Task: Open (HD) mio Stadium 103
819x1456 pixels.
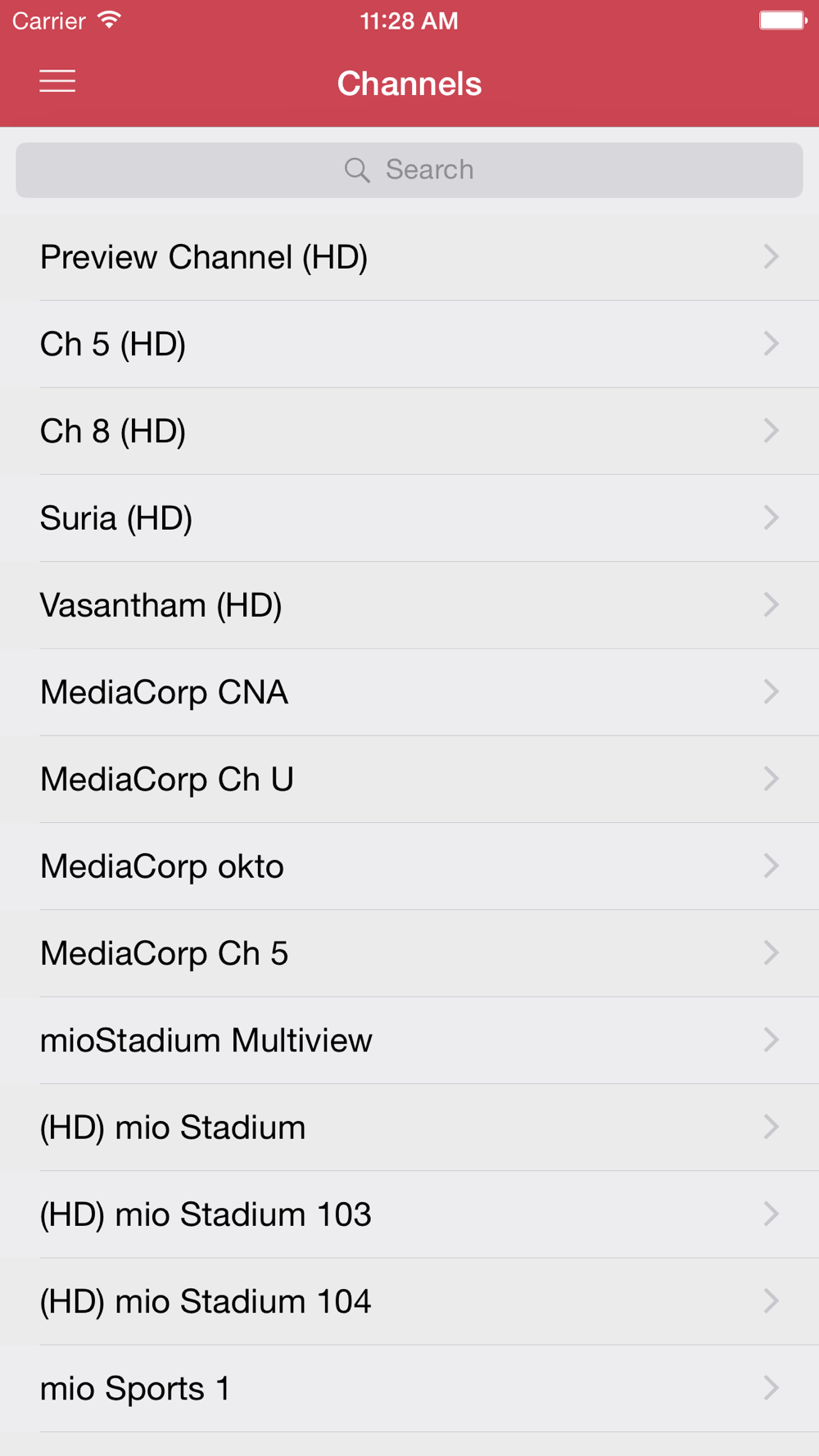Action: point(206,1214)
